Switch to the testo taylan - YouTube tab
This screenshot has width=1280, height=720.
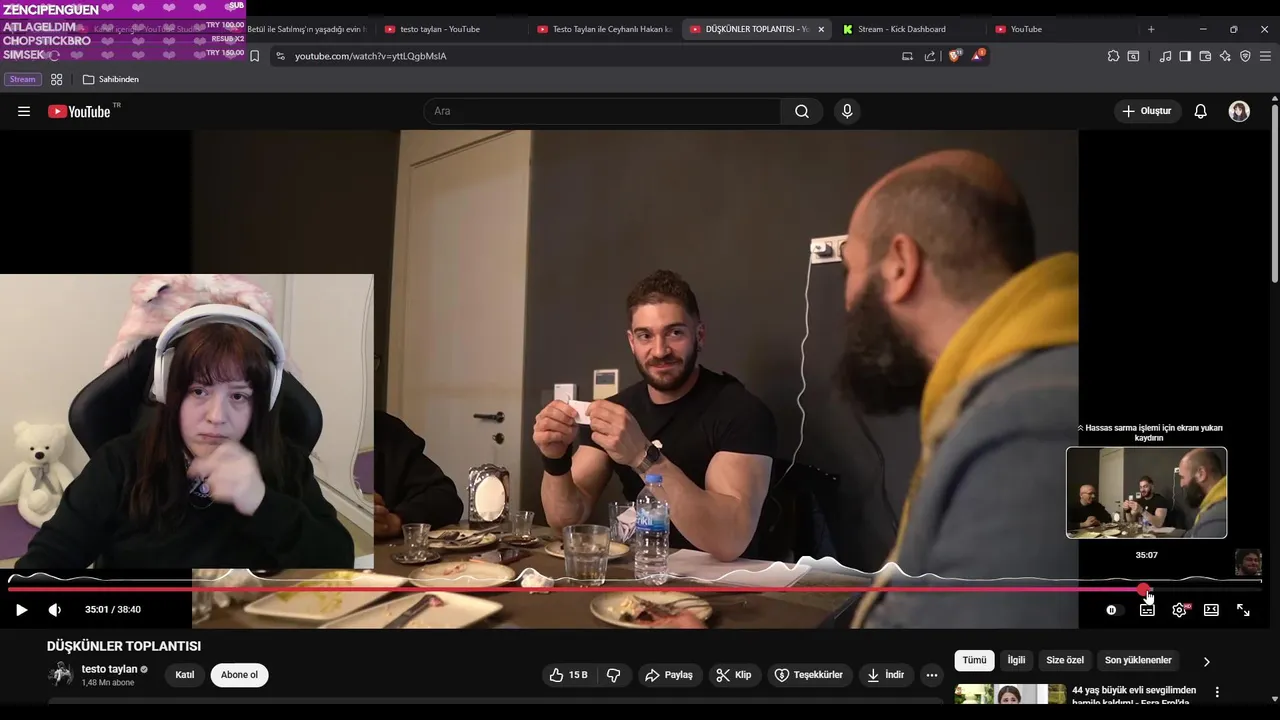tap(442, 29)
